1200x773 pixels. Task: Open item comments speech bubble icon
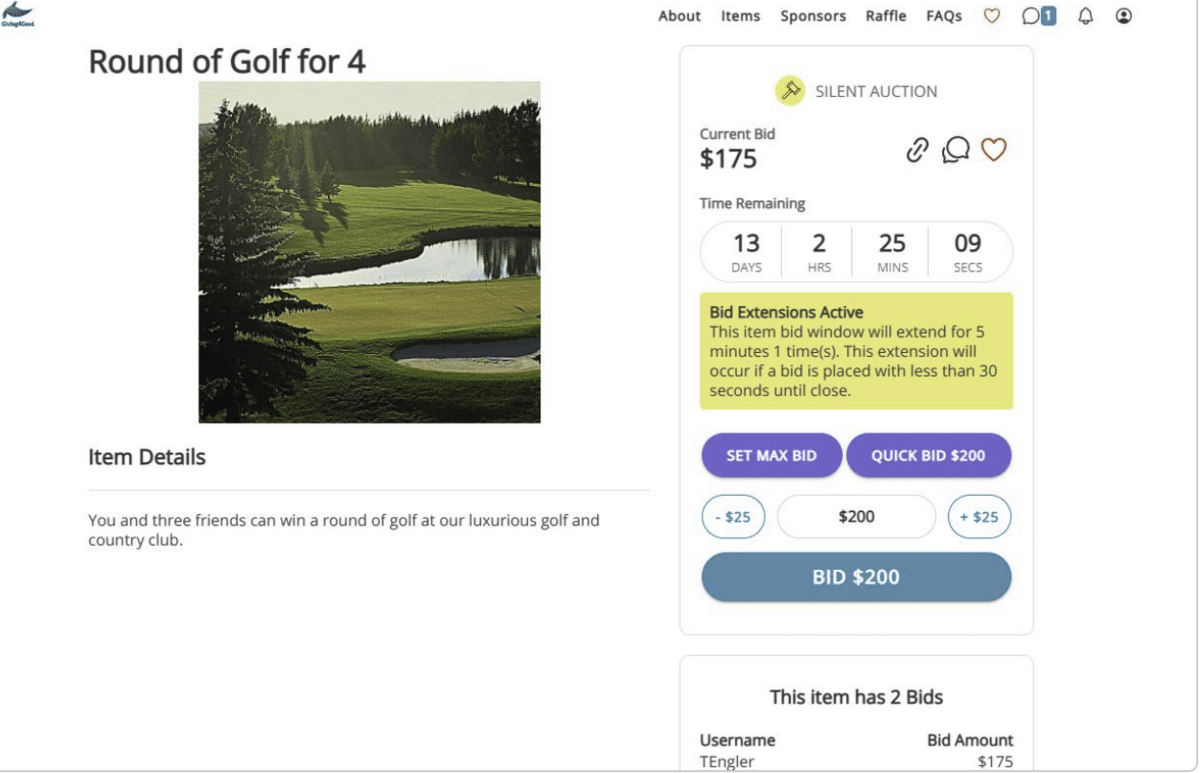(x=955, y=151)
